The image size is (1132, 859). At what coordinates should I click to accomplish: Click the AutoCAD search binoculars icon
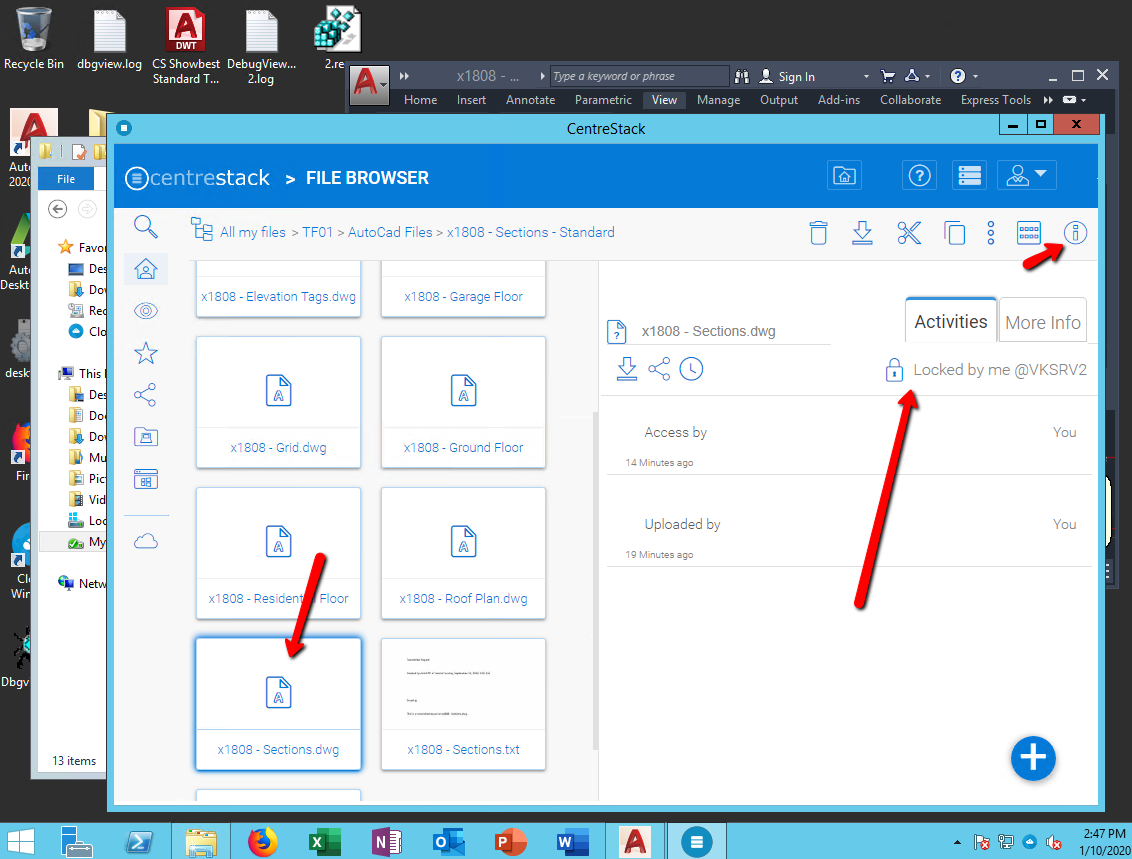point(741,76)
